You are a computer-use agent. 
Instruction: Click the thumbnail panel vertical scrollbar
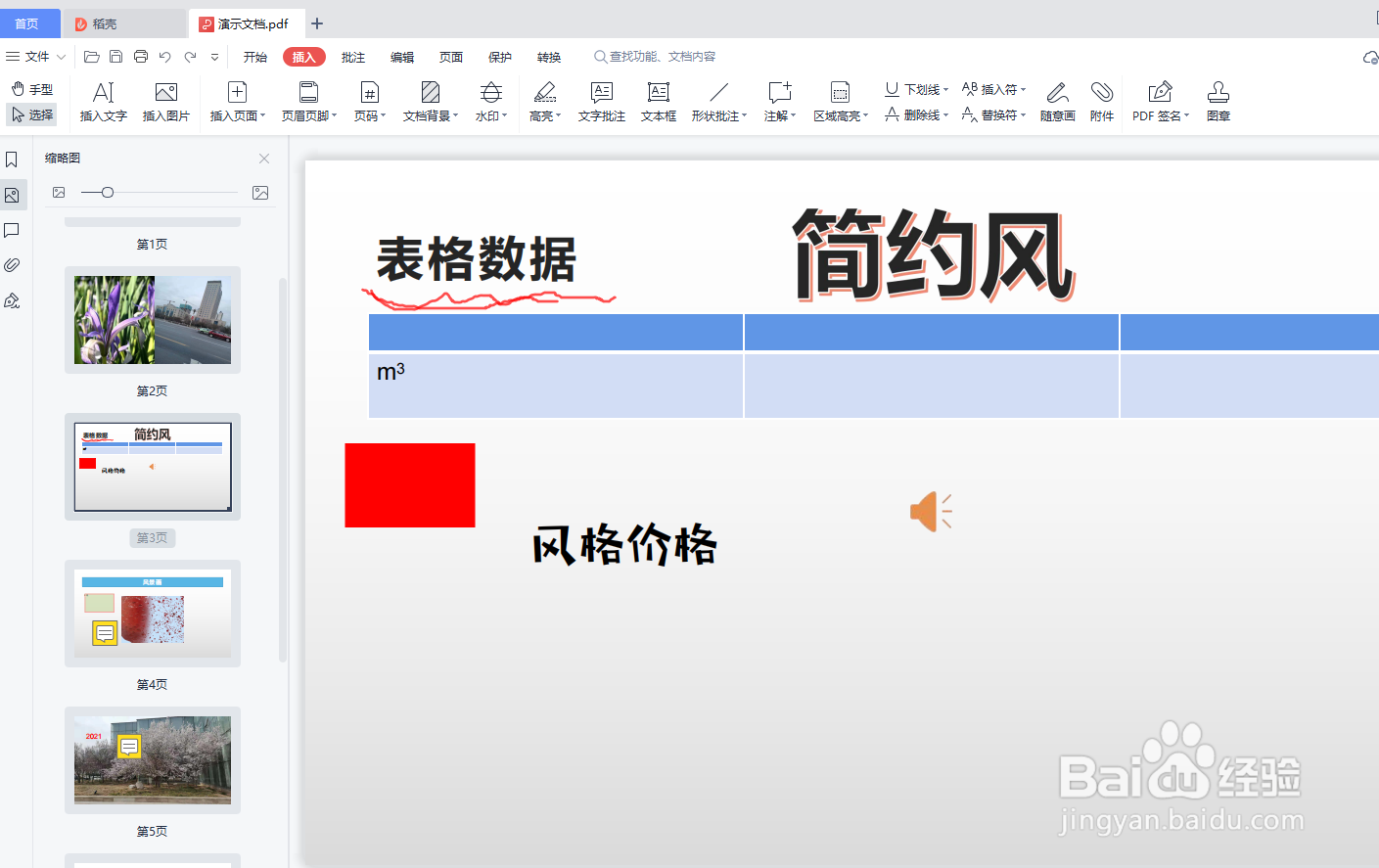pos(283,470)
